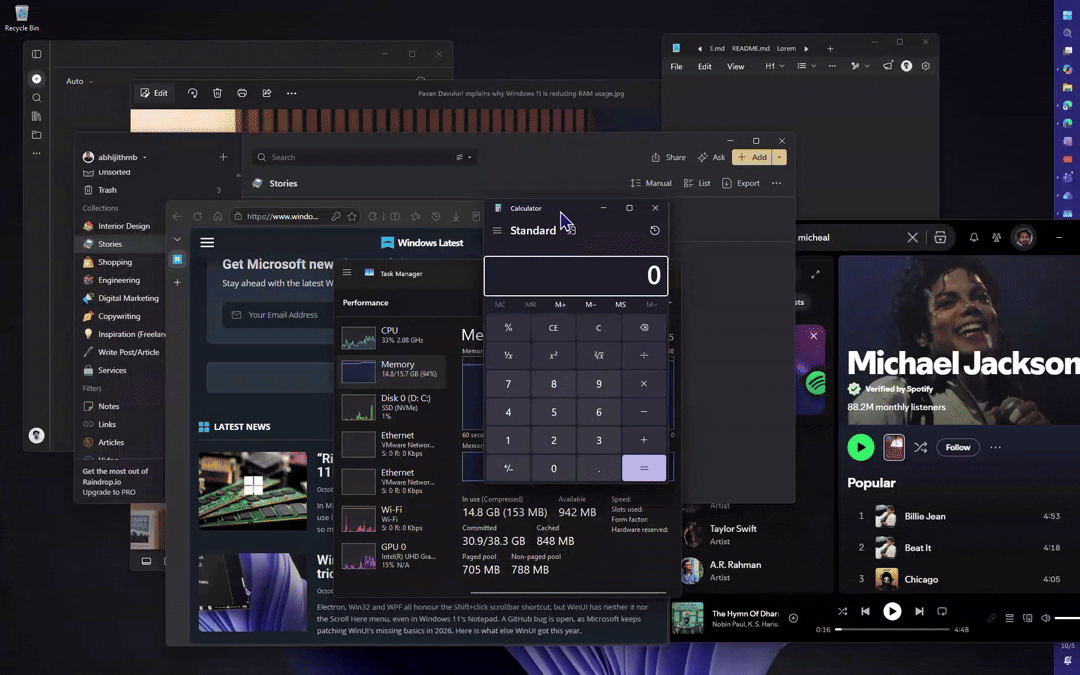
Task: Click the square root key in Calculator
Action: (599, 355)
